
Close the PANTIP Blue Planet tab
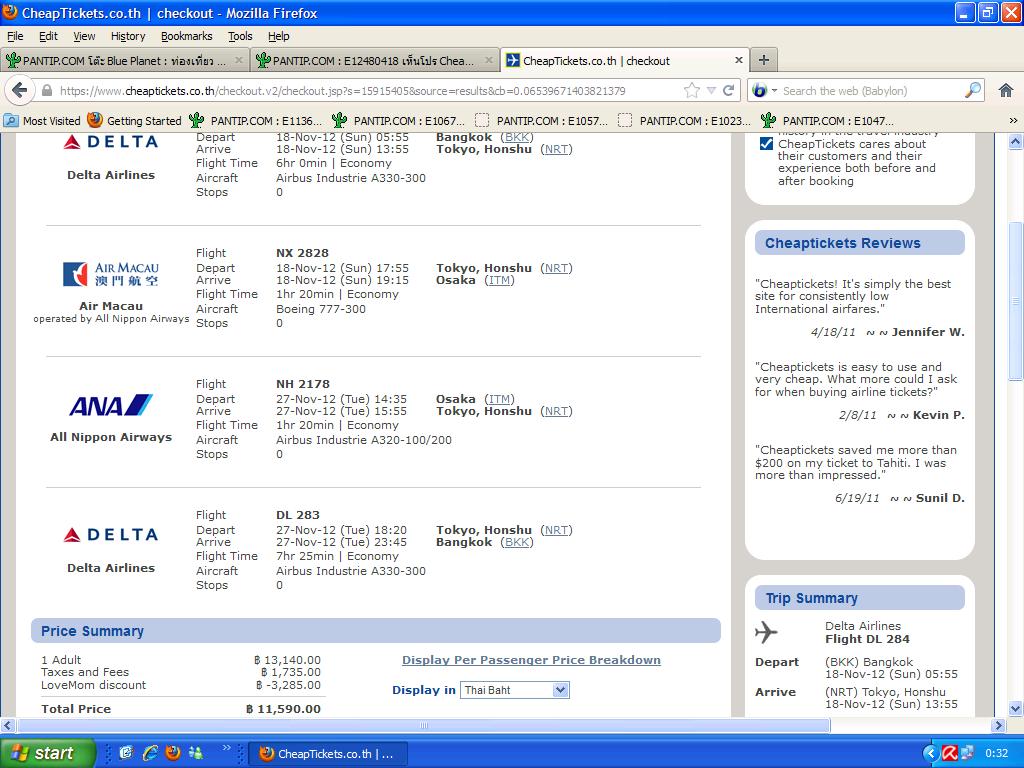[x=238, y=60]
